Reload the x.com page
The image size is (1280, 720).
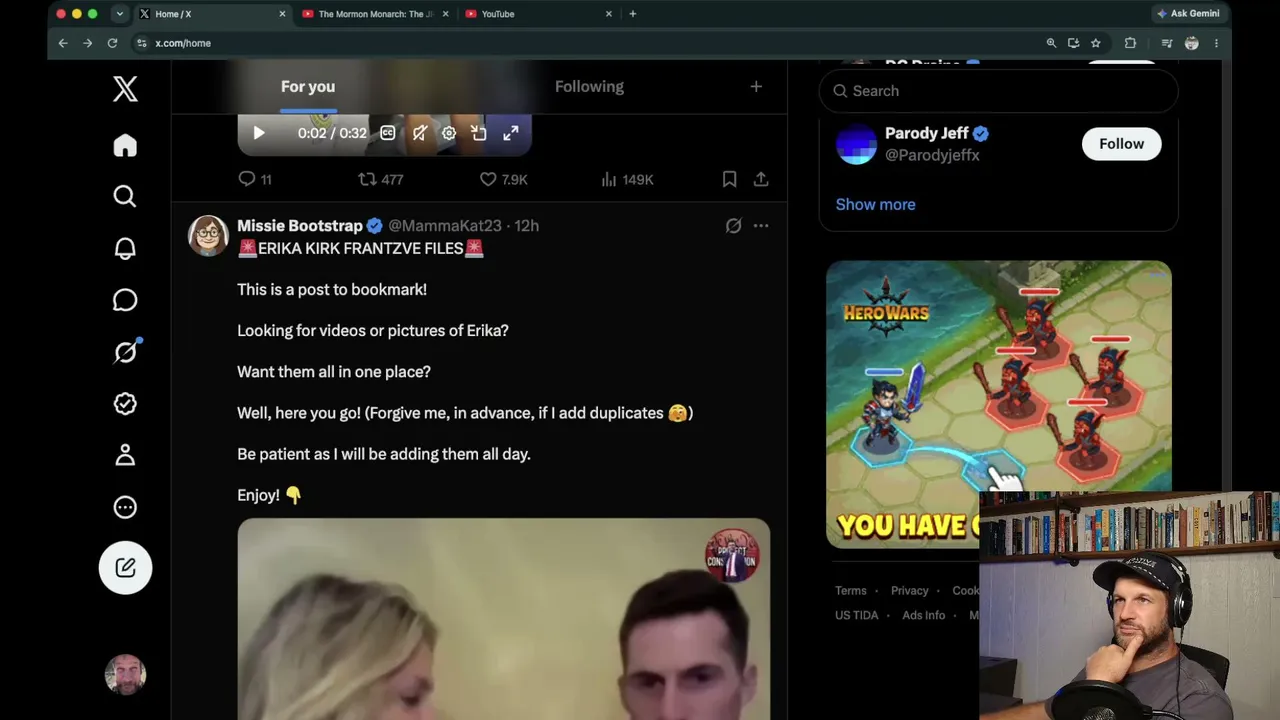[x=112, y=43]
